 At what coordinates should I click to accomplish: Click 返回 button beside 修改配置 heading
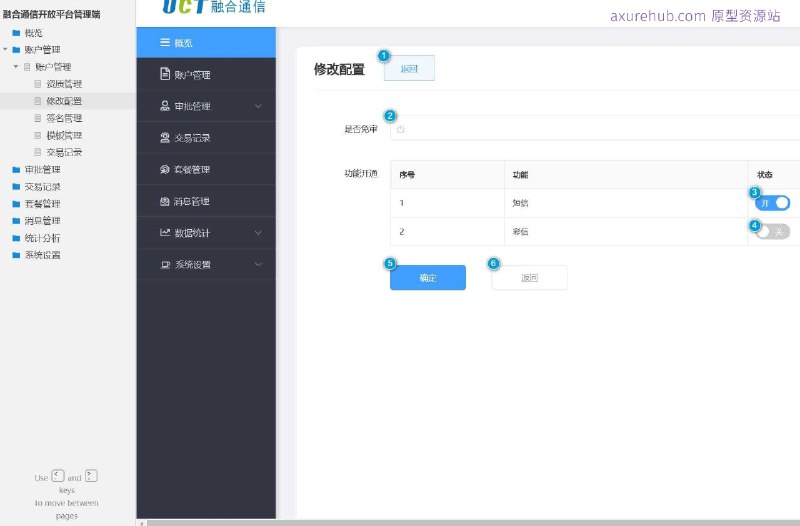click(409, 68)
